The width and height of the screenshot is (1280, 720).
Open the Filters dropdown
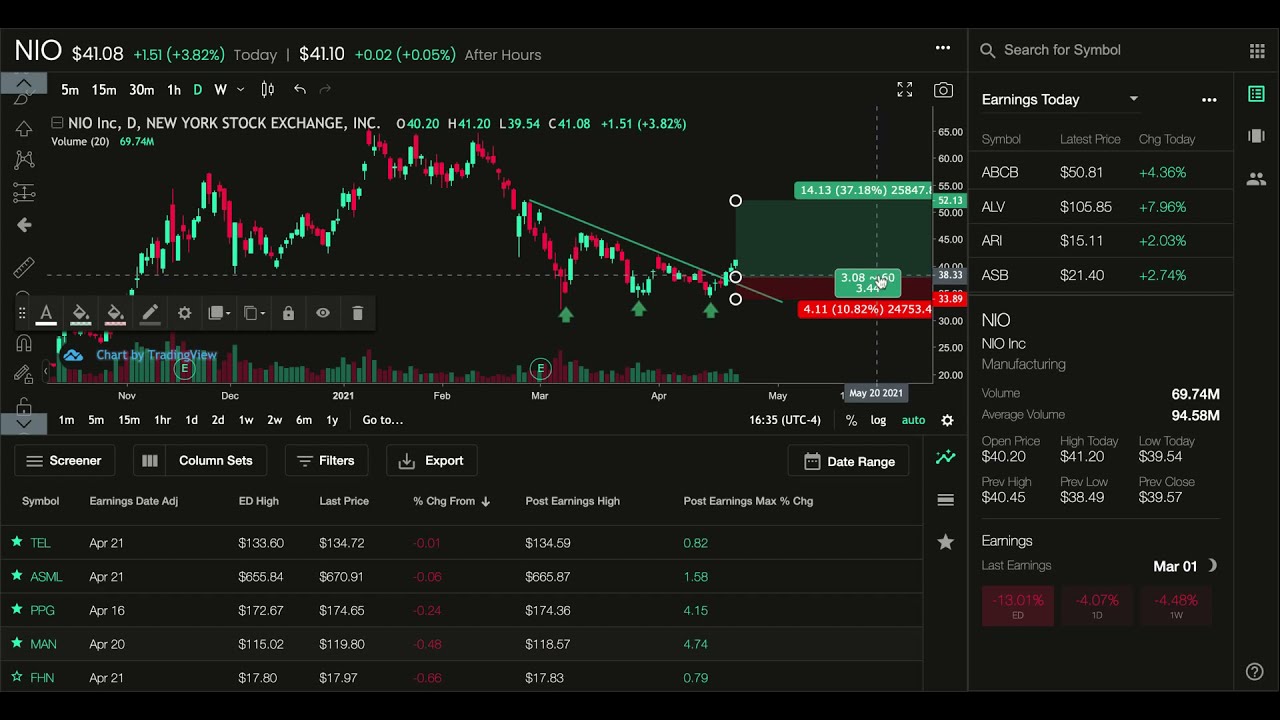[x=325, y=461]
